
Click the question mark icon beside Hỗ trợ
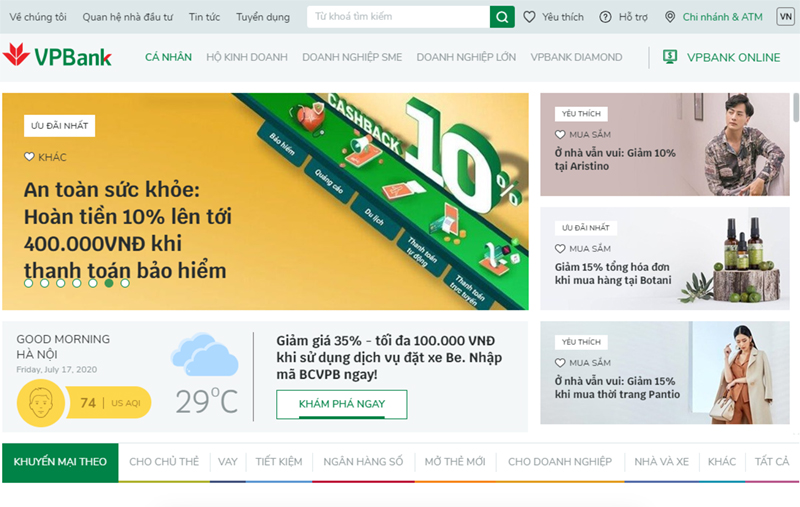605,17
